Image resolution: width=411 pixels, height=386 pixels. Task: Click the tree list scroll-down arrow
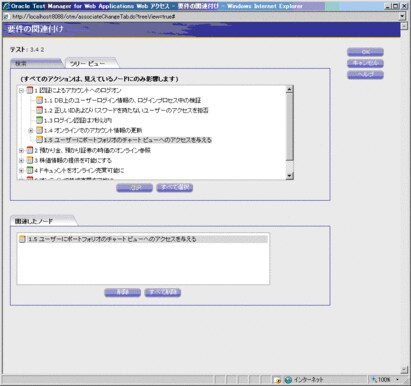pyautogui.click(x=289, y=176)
